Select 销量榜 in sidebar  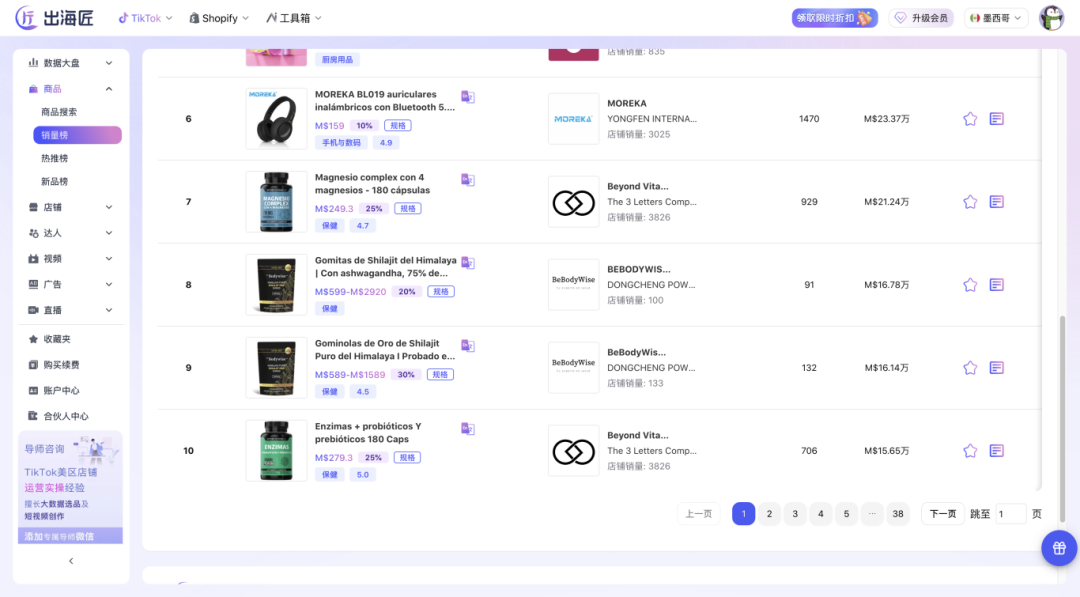(x=77, y=135)
